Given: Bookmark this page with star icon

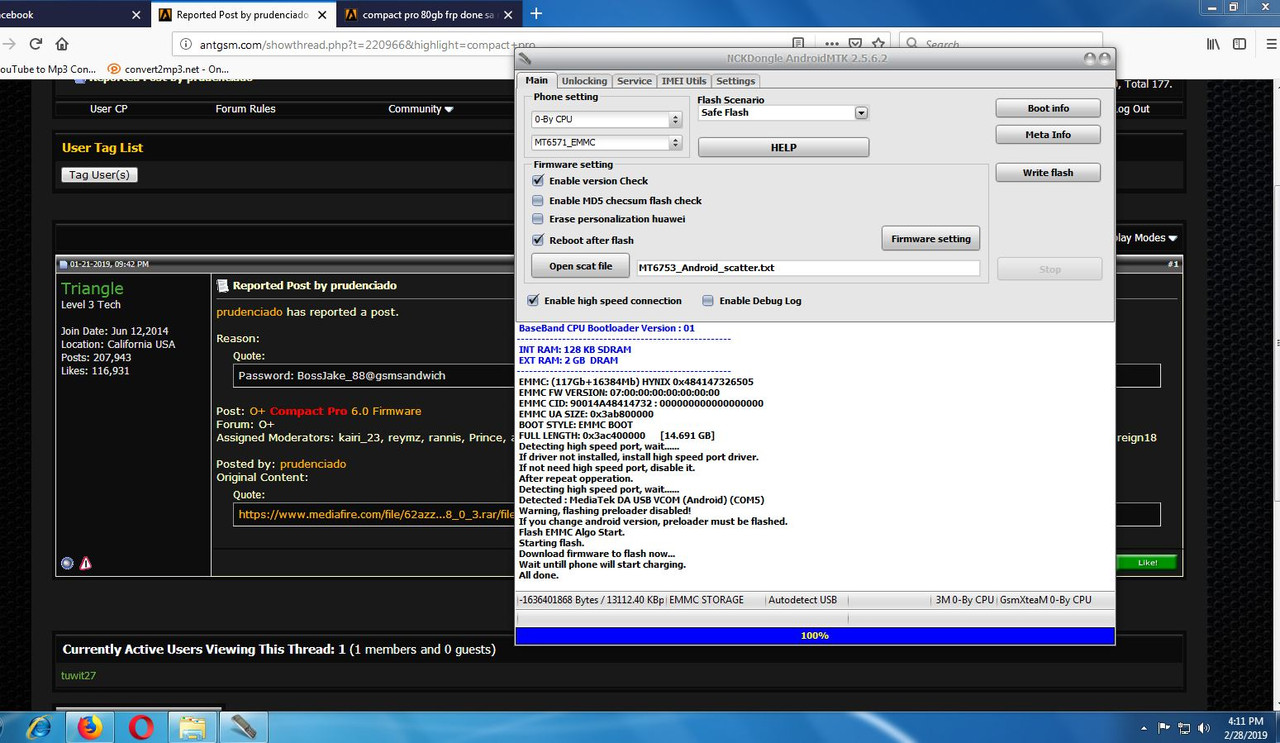Looking at the screenshot, I should 878,44.
